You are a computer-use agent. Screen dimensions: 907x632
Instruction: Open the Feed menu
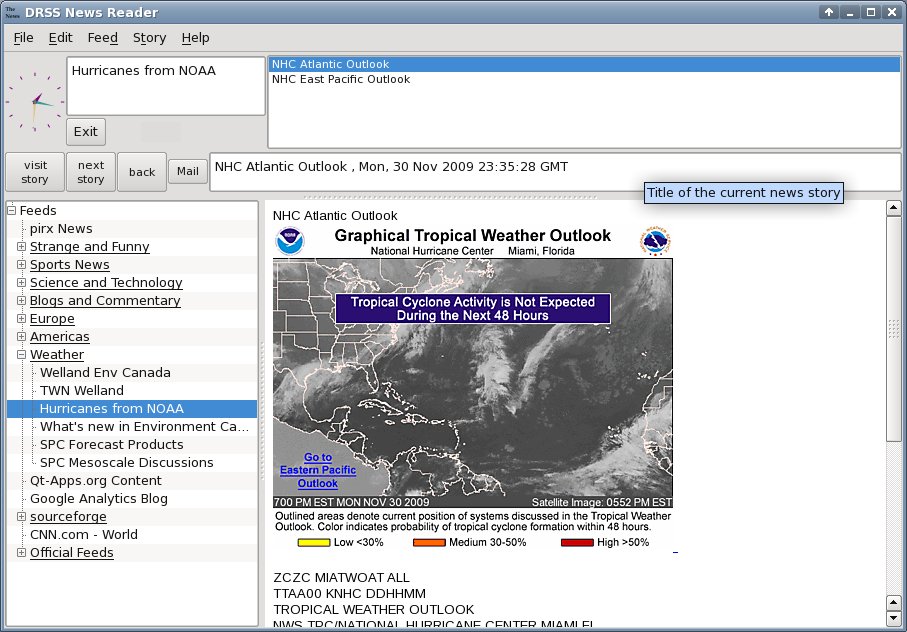(102, 38)
